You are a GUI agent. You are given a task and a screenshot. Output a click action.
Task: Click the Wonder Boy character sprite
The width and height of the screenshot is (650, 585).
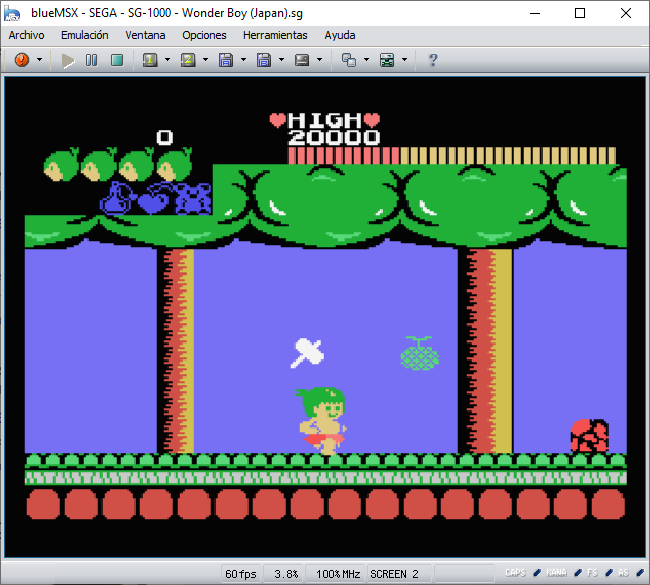click(321, 421)
